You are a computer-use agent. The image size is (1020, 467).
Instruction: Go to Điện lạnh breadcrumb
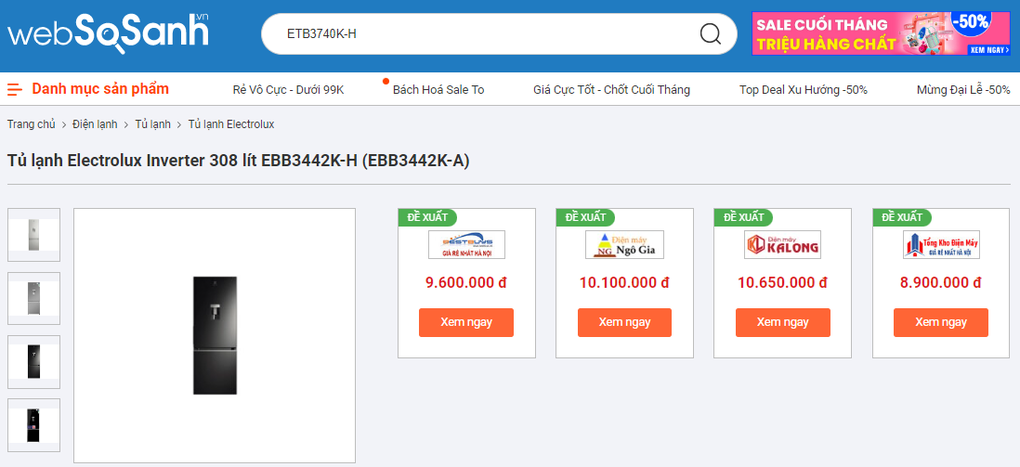95,124
